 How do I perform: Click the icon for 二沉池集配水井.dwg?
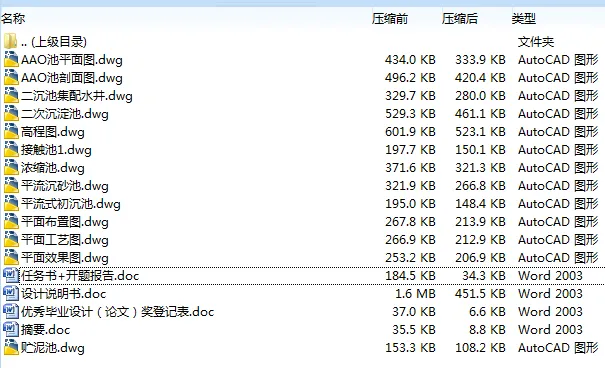pyautogui.click(x=11, y=95)
